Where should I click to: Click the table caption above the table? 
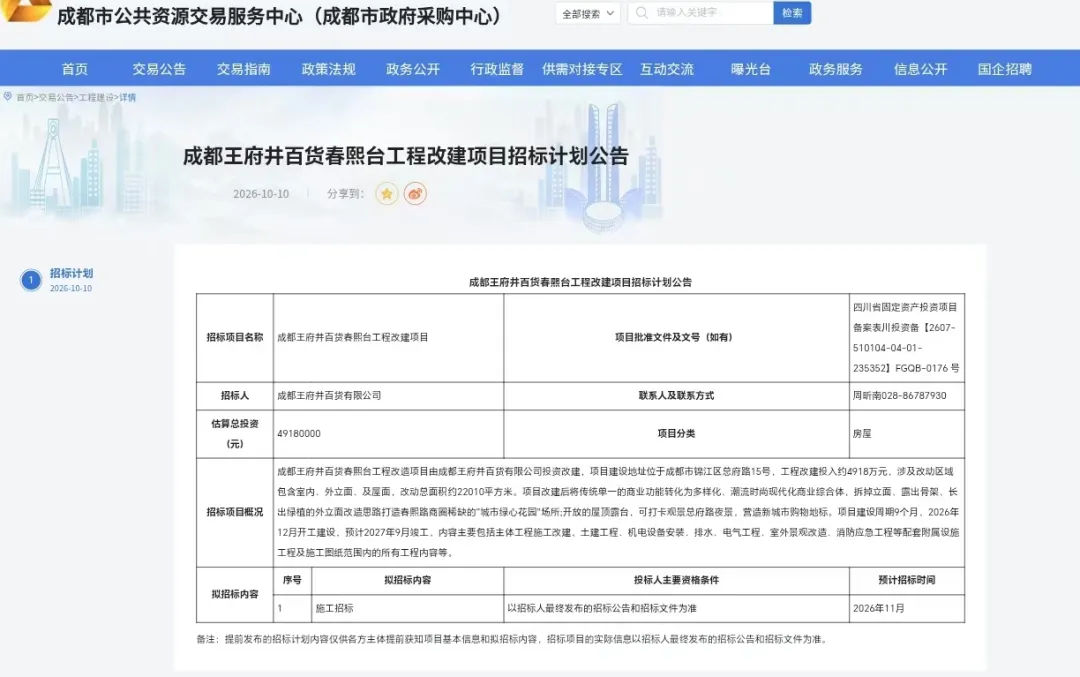point(580,282)
